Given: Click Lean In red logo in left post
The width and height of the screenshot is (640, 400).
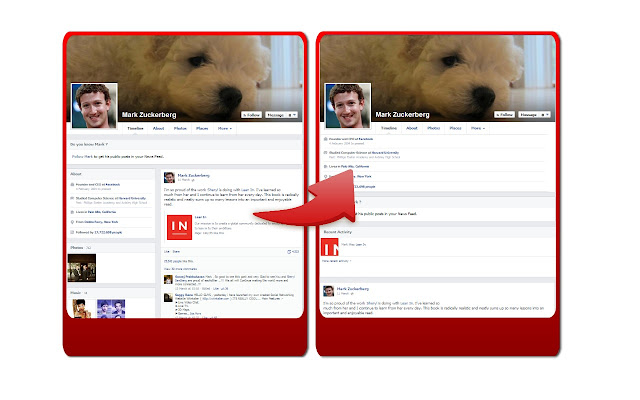Looking at the screenshot, I should 180,227.
